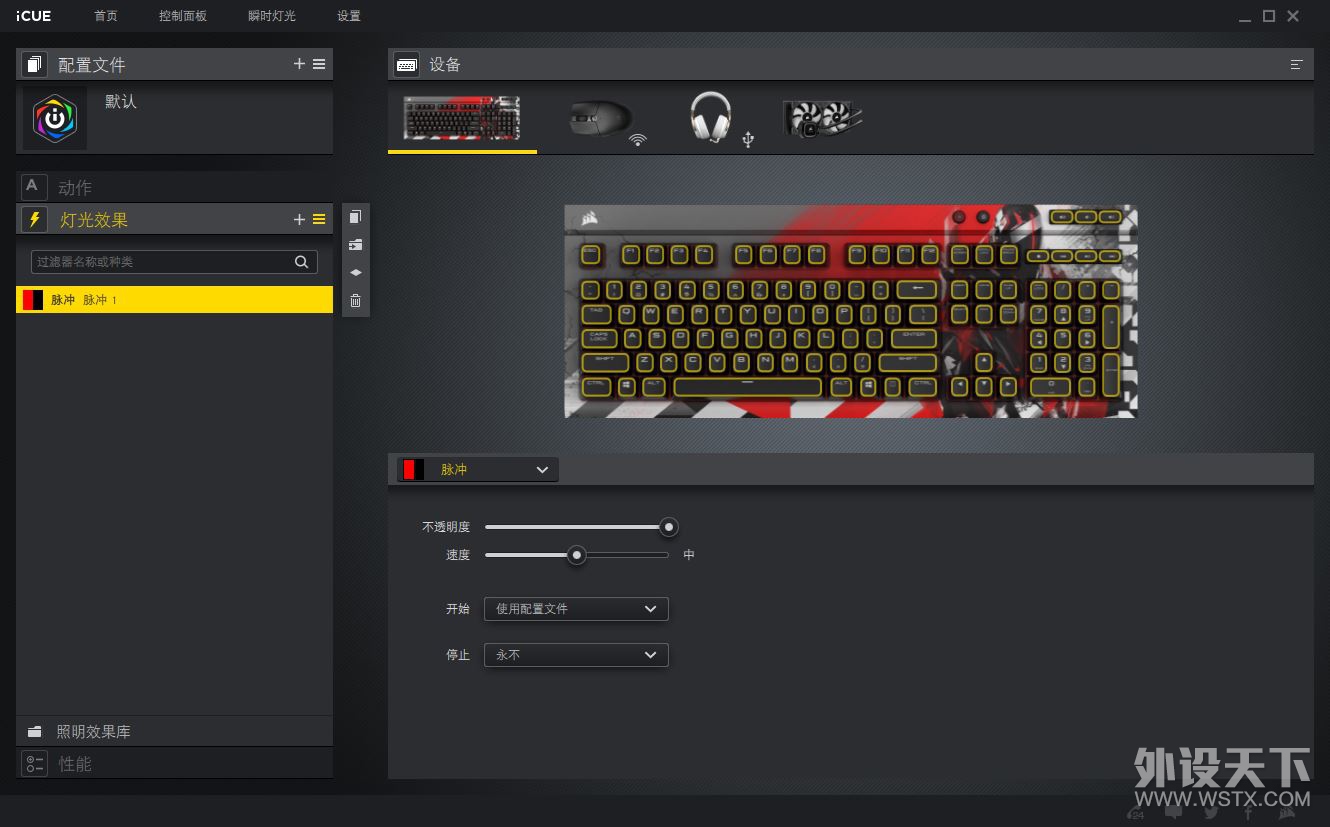
Task: Open the Facebook icon in status bar
Action: [x=1248, y=812]
